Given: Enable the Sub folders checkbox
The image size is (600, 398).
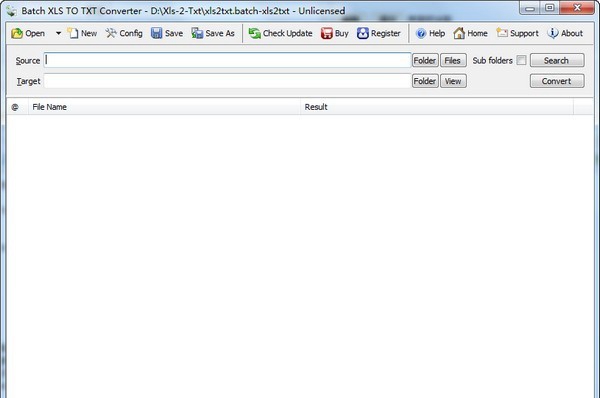Looking at the screenshot, I should pos(521,60).
